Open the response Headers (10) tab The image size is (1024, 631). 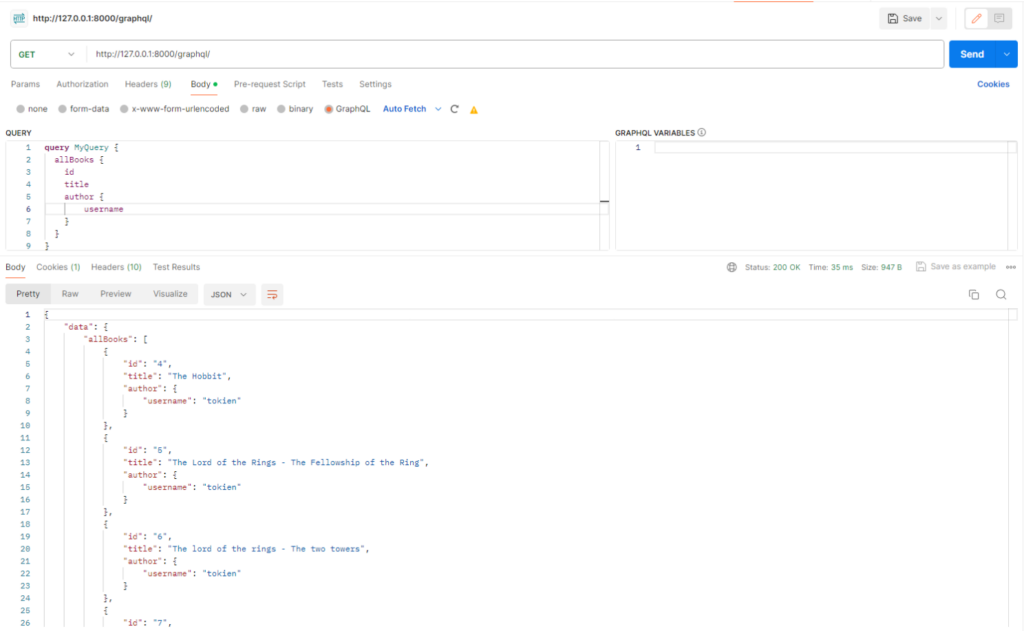(116, 267)
